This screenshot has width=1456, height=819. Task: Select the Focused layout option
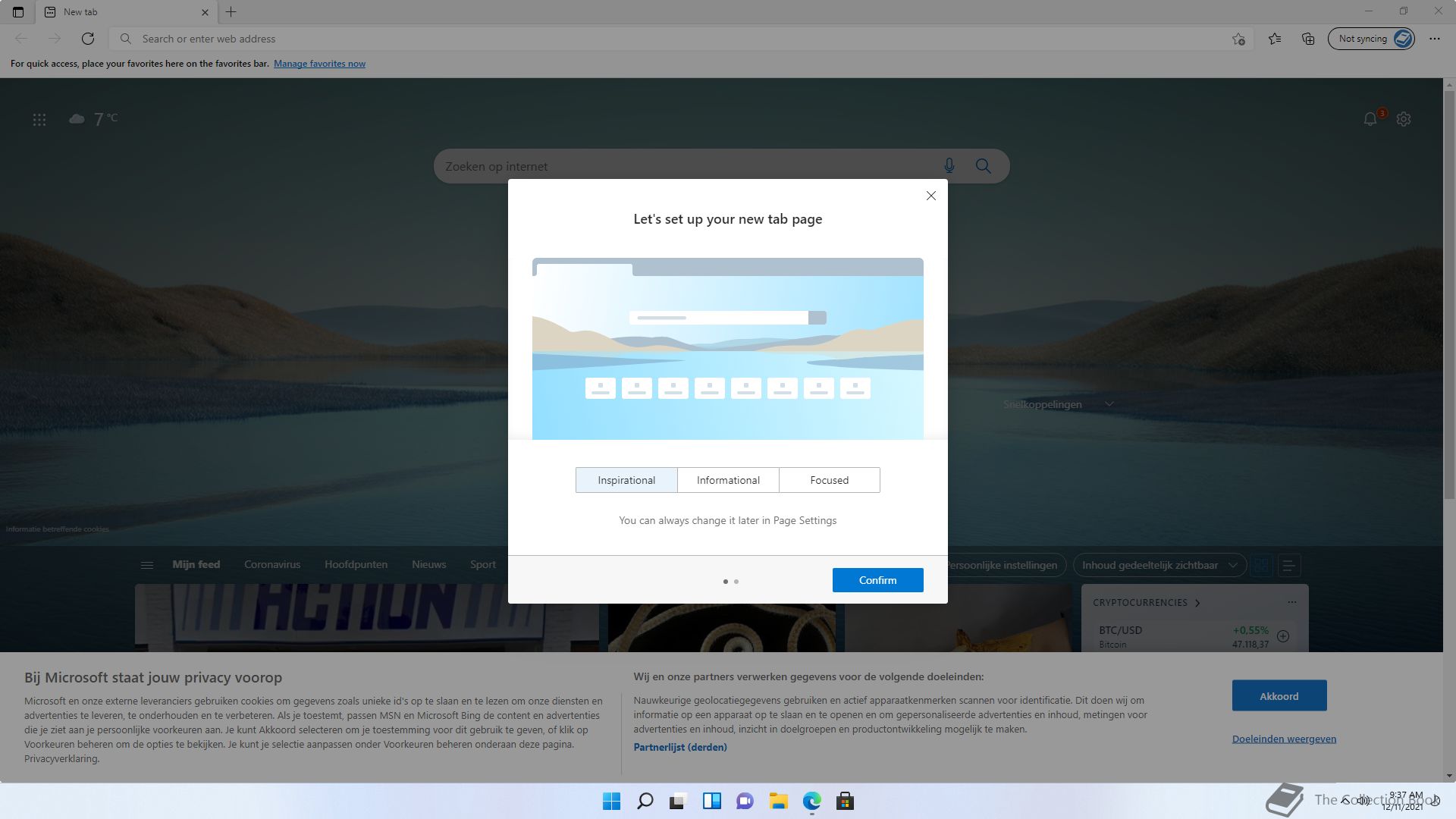point(830,480)
